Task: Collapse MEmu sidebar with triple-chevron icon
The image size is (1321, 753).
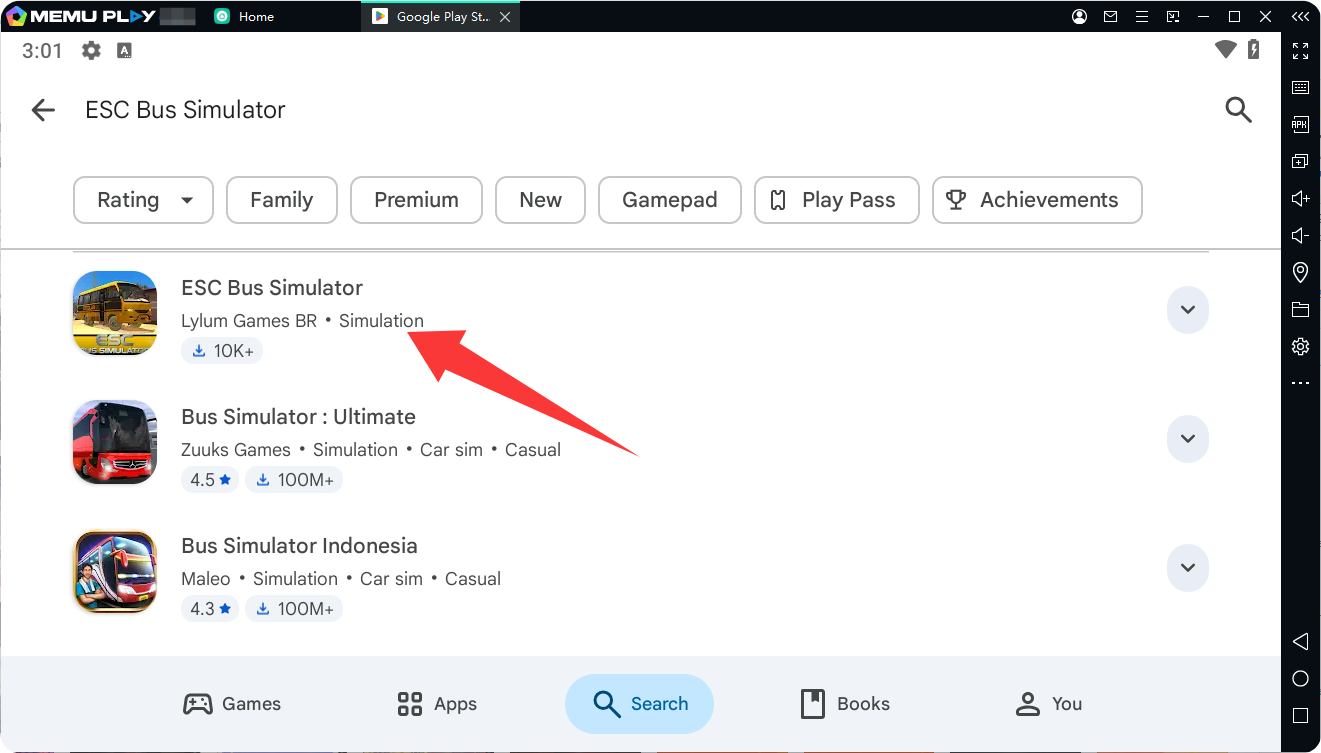Action: pyautogui.click(x=1300, y=17)
